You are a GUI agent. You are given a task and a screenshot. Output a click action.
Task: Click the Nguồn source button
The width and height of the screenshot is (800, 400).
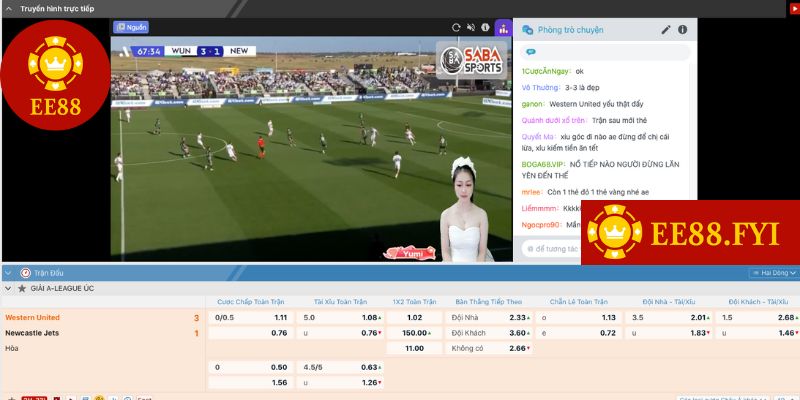131,28
